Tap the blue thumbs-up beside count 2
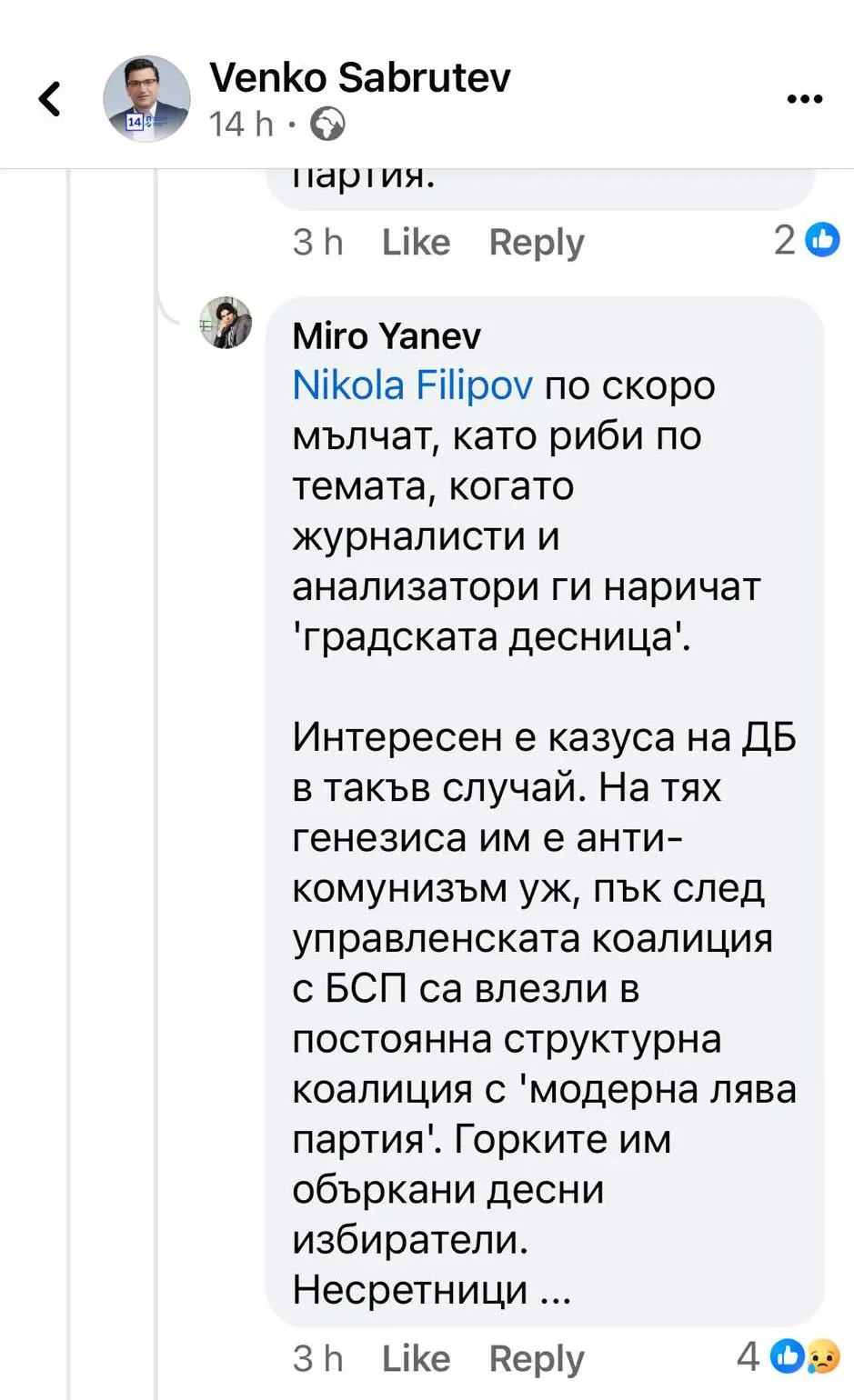This screenshot has width=854, height=1400. tap(823, 240)
